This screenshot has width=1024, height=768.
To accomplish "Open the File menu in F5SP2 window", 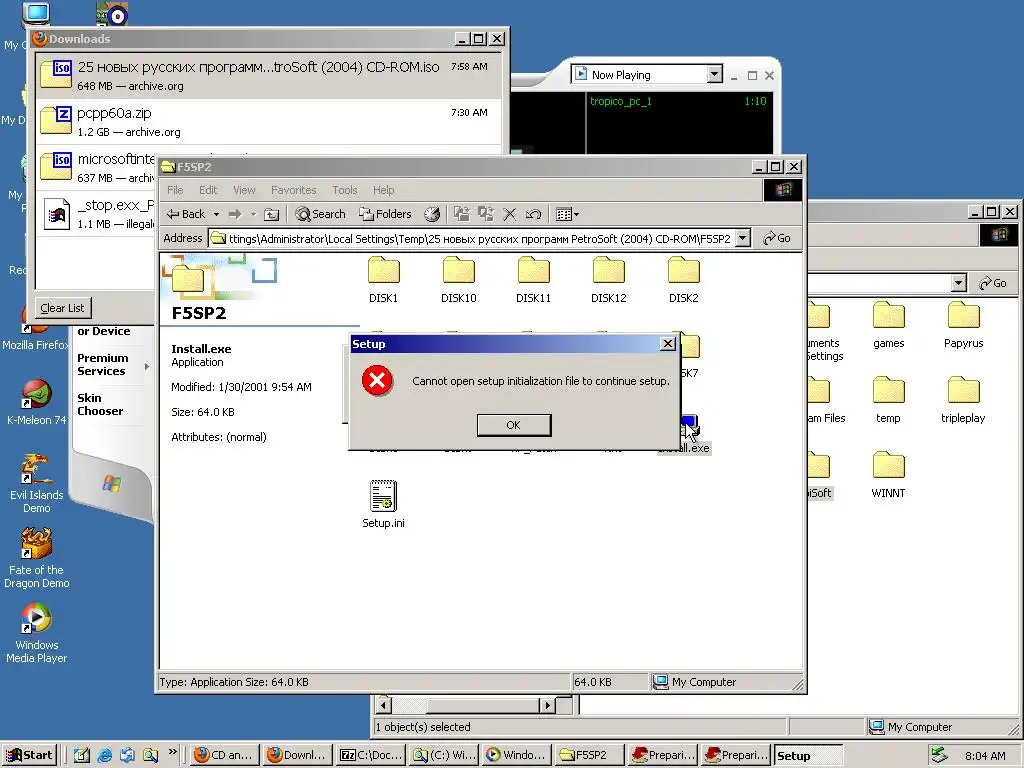I will (175, 190).
